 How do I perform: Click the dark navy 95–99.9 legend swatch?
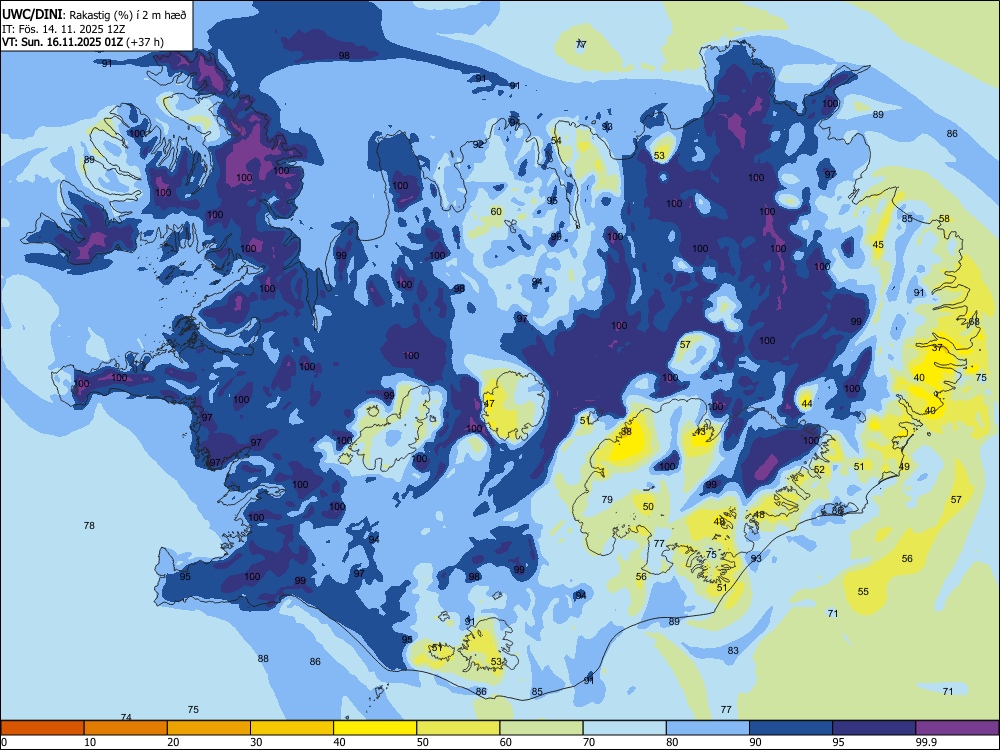pyautogui.click(x=874, y=728)
